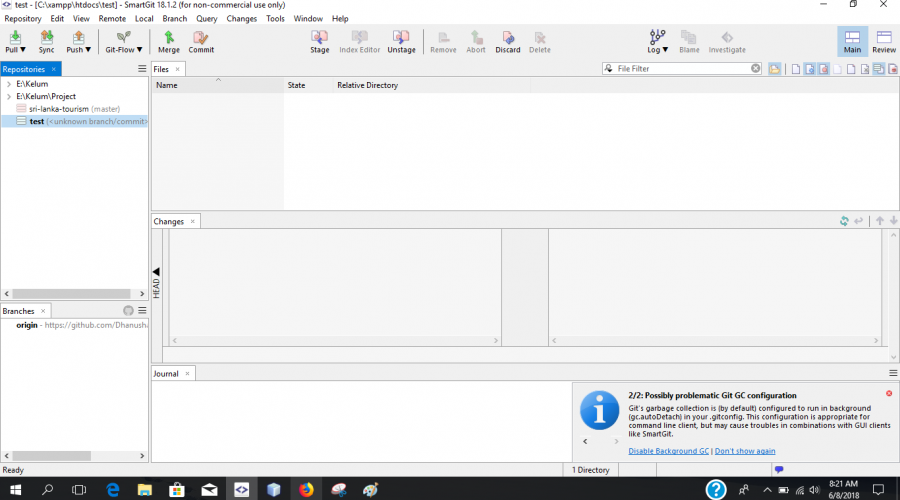The height and width of the screenshot is (500, 900).
Task: Toggle the folder view filter in Files panel
Action: point(774,69)
